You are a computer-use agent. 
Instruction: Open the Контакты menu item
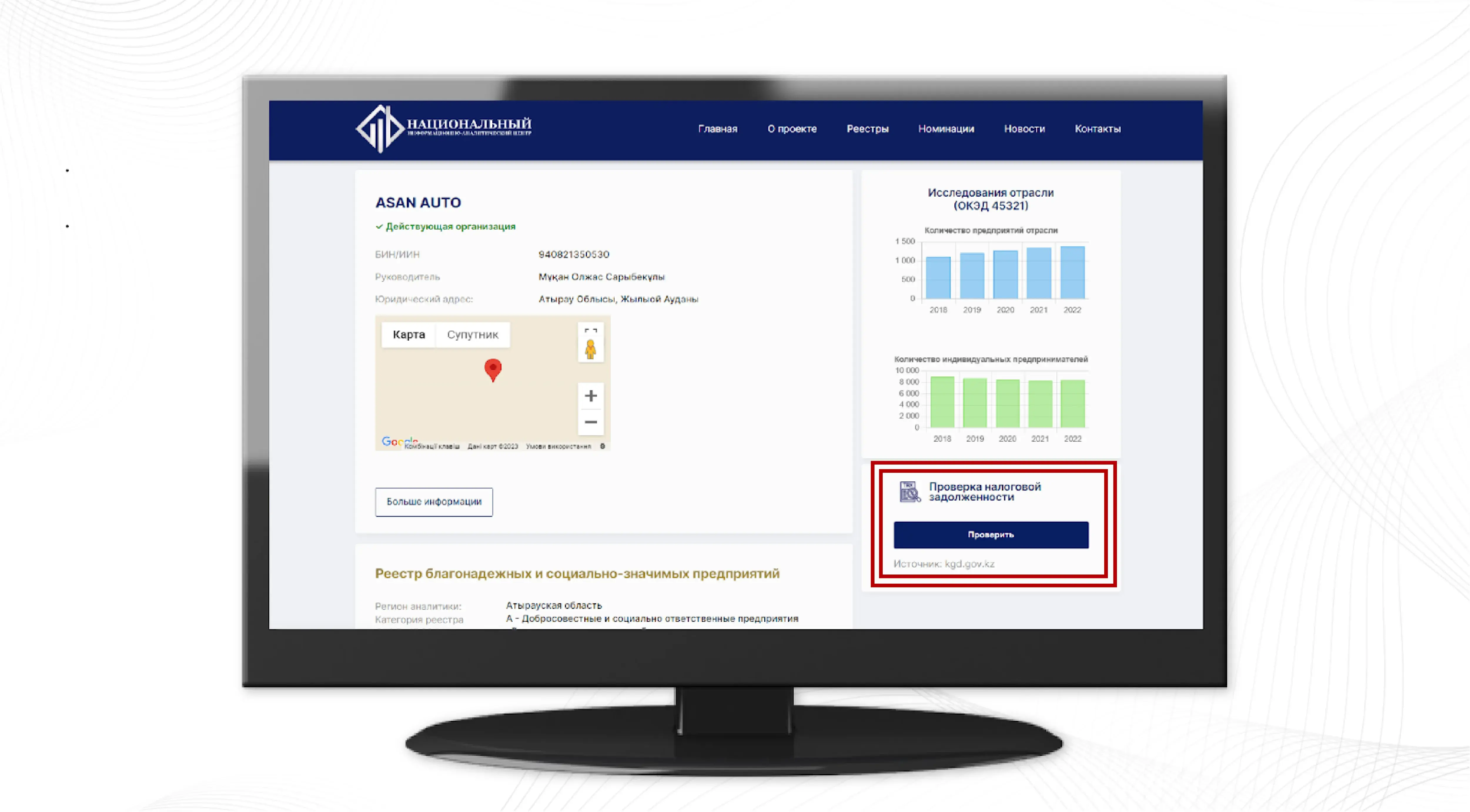[1097, 129]
